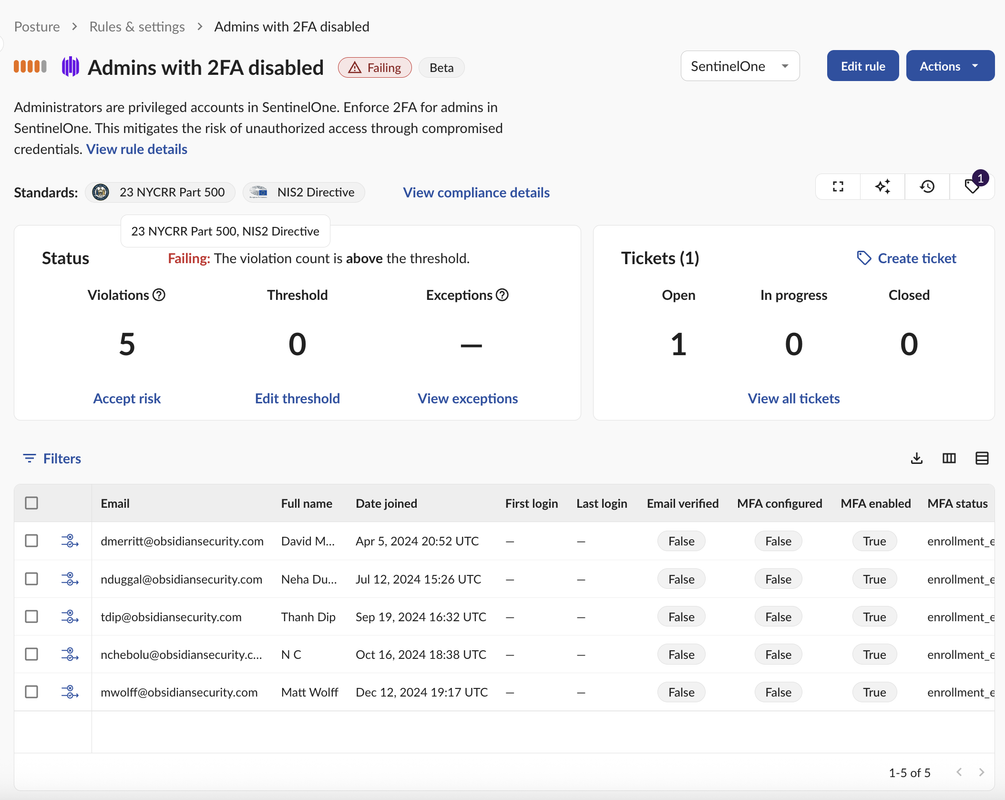The height and width of the screenshot is (800, 1005).
Task: Open the column chooser icon
Action: [x=949, y=458]
